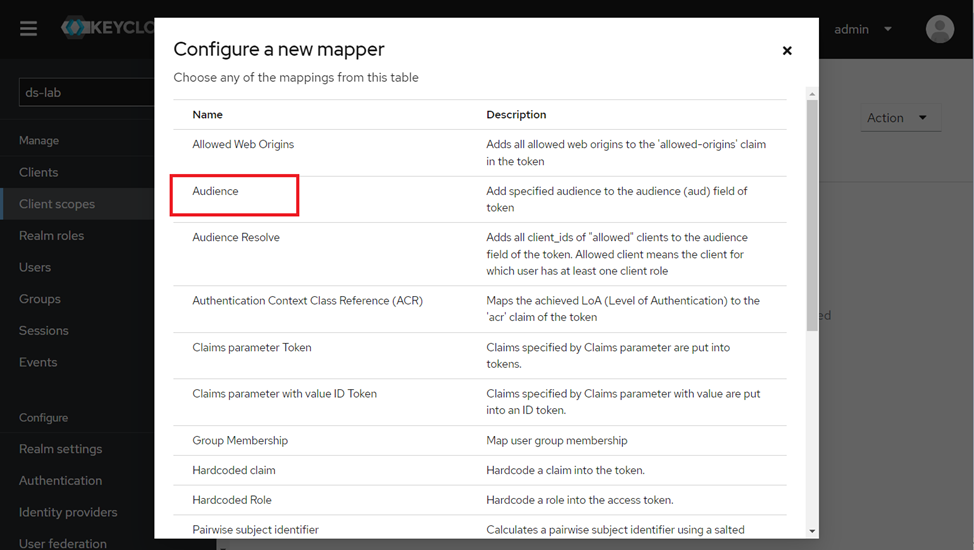The image size is (974, 550).
Task: Expand the Action dropdown
Action: click(898, 118)
